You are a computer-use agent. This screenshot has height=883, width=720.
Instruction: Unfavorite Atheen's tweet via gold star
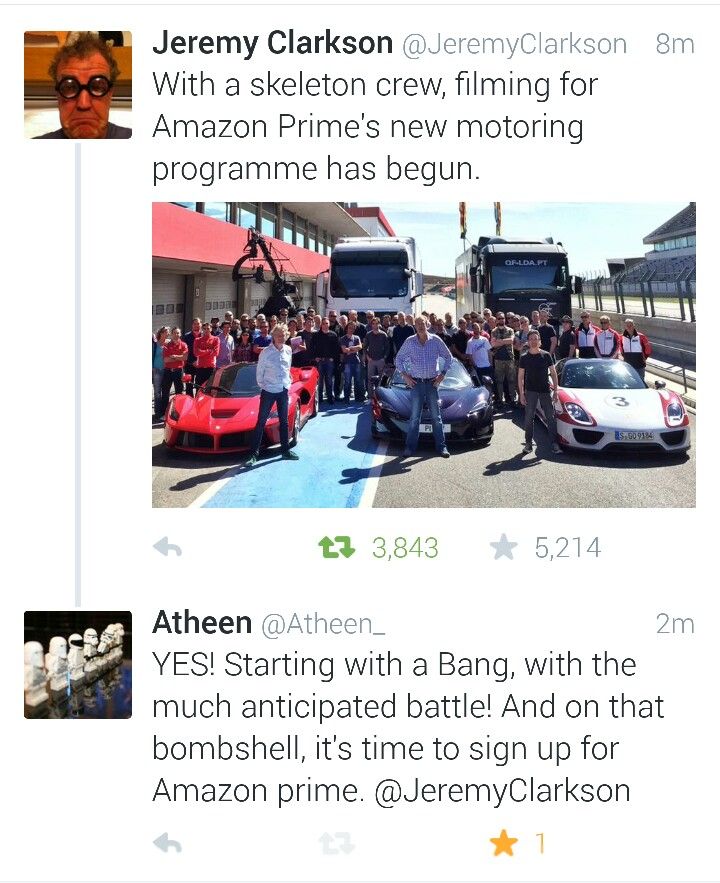[x=503, y=843]
